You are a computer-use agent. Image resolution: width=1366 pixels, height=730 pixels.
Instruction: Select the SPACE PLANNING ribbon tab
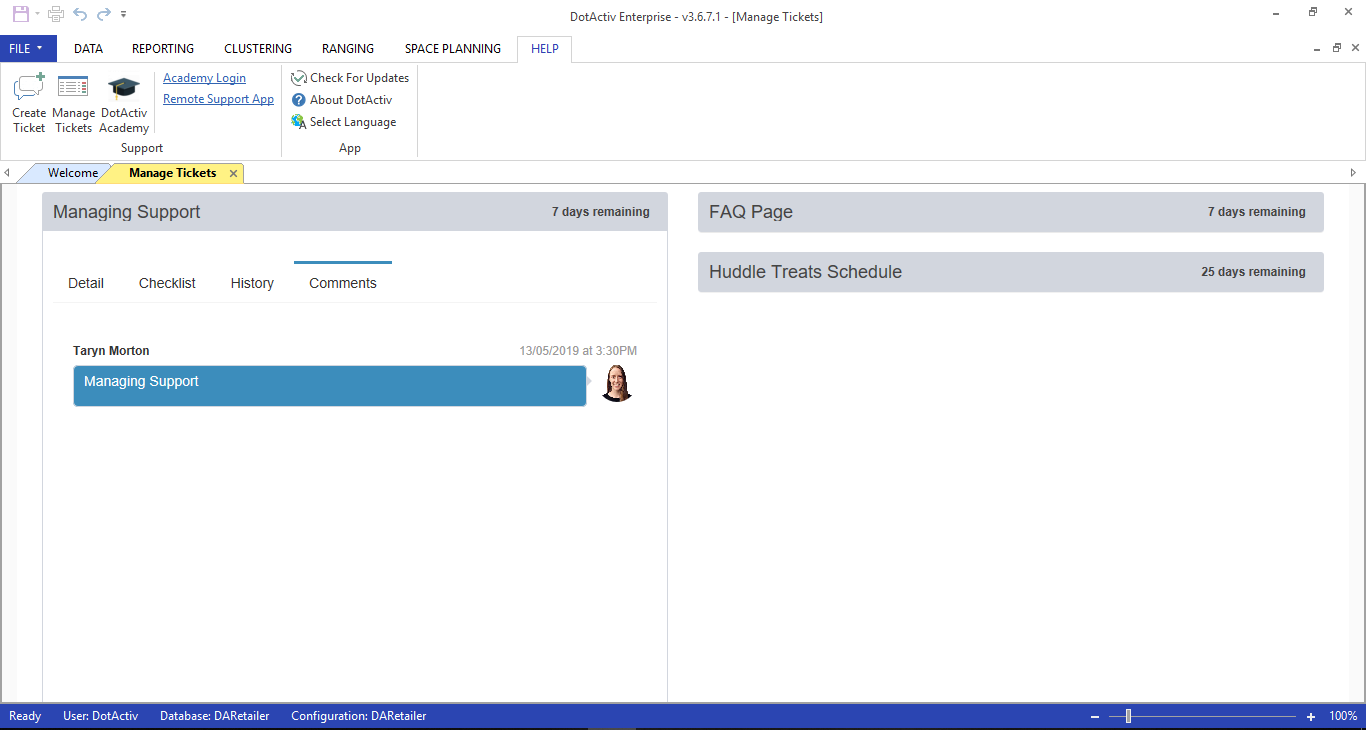coord(453,48)
